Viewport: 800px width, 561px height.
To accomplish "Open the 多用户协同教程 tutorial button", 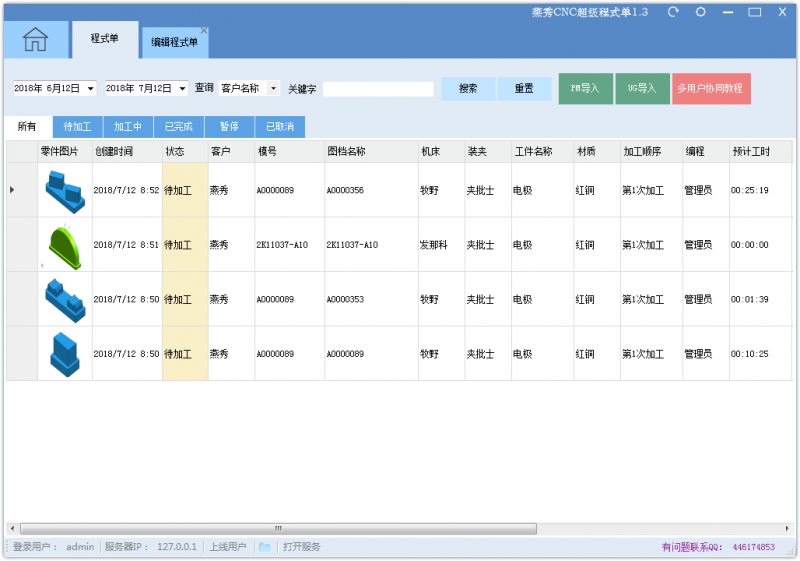I will click(x=711, y=89).
